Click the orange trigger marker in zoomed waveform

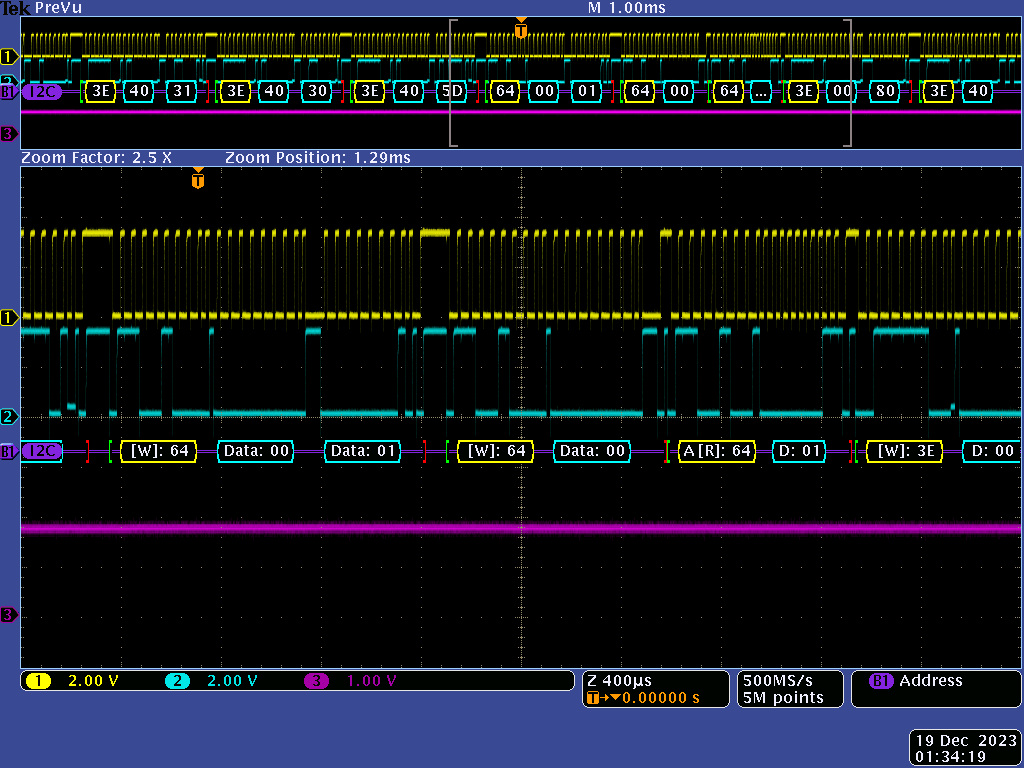point(198,179)
